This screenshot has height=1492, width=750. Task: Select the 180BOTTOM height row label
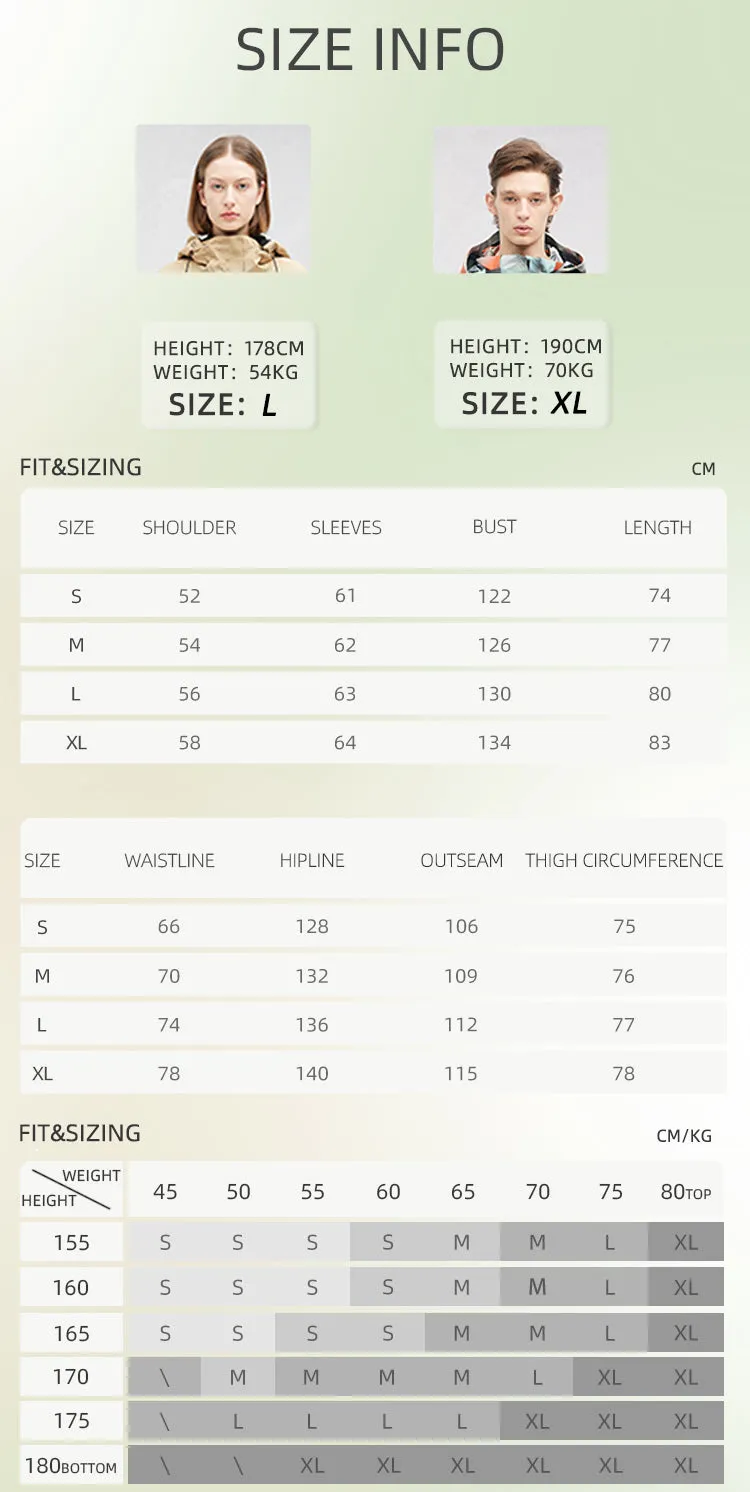tap(71, 1465)
